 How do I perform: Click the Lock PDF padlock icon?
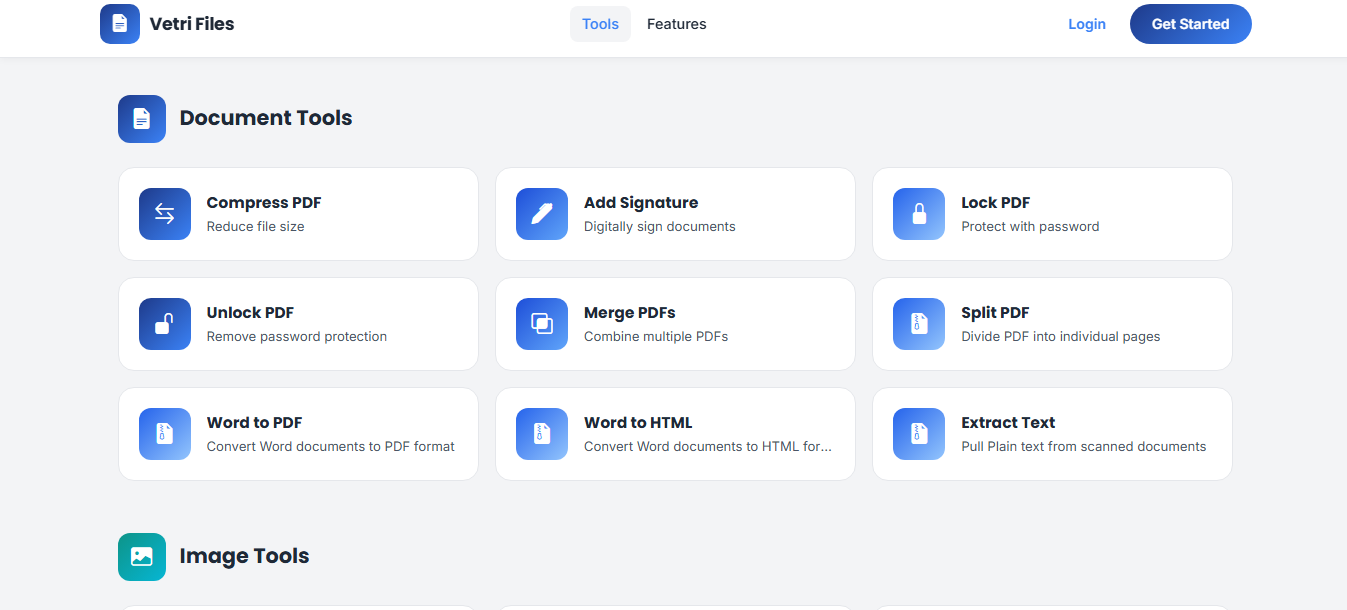tap(919, 214)
